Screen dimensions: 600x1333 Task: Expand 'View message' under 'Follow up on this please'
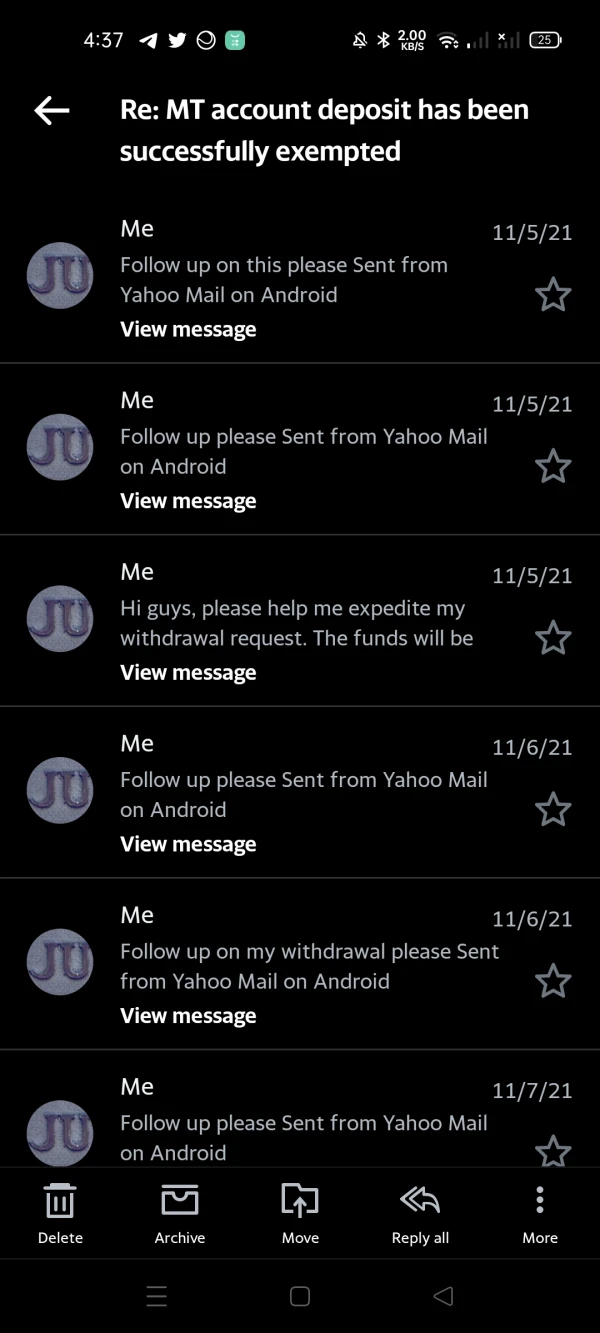point(188,330)
